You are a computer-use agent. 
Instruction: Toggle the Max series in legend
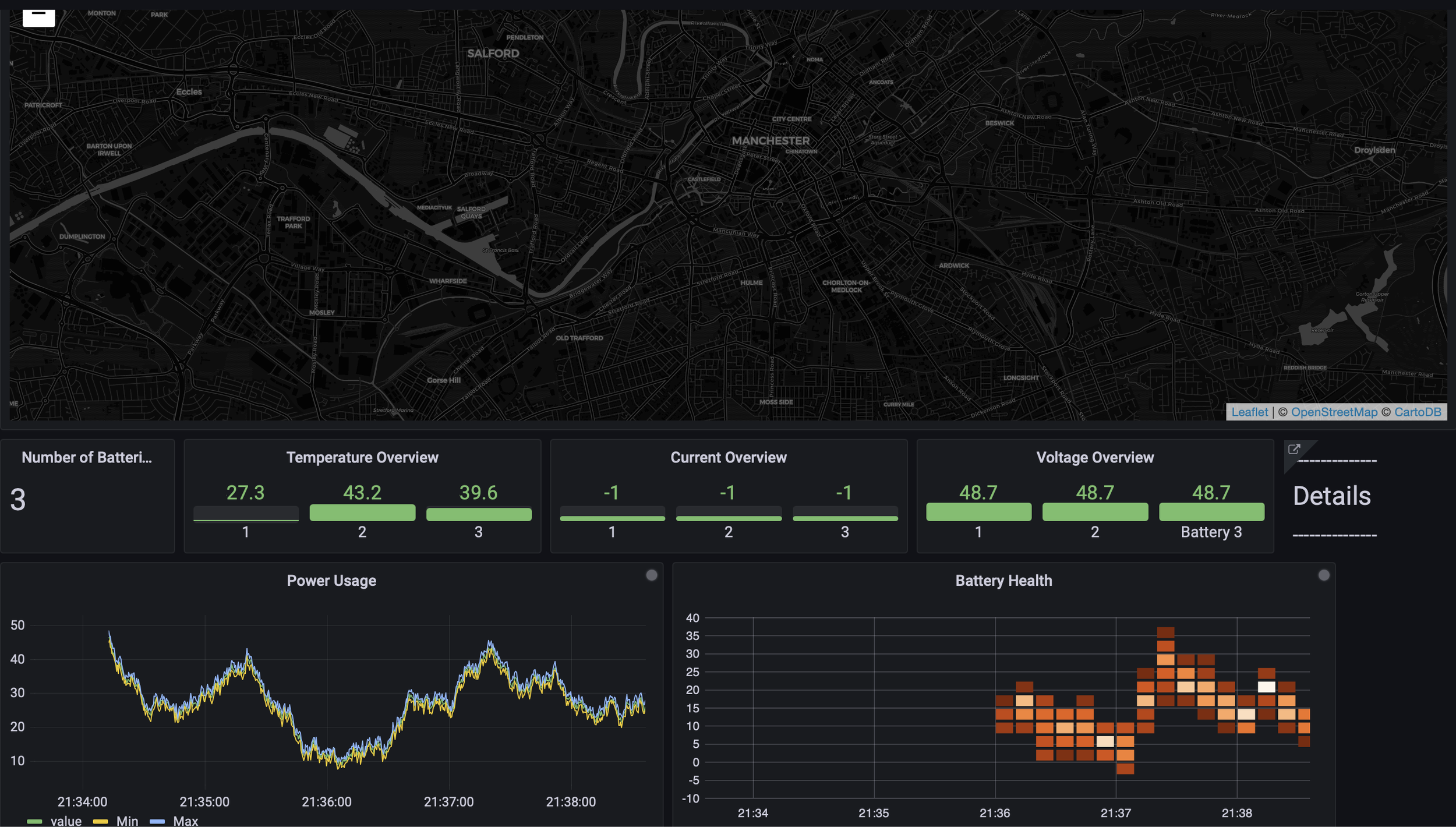tap(186, 821)
